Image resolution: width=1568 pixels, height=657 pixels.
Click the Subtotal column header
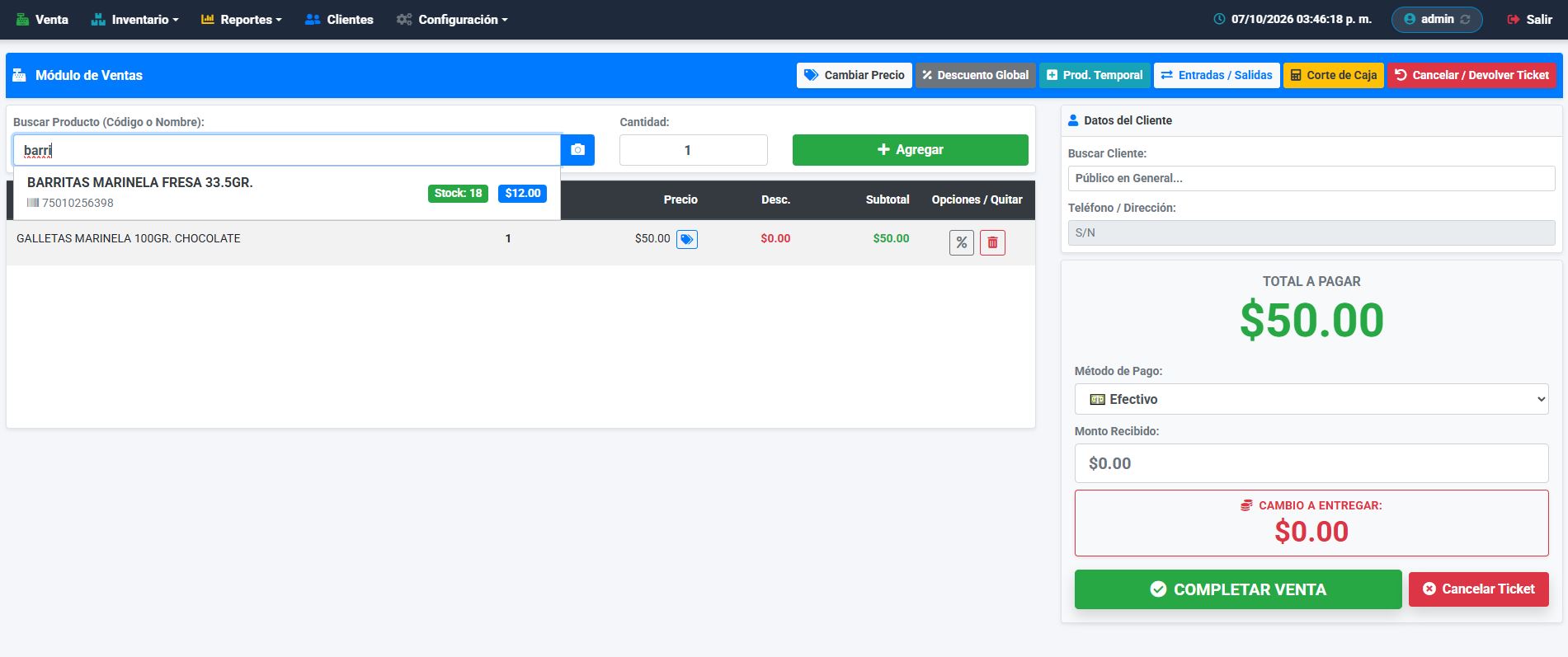click(888, 199)
